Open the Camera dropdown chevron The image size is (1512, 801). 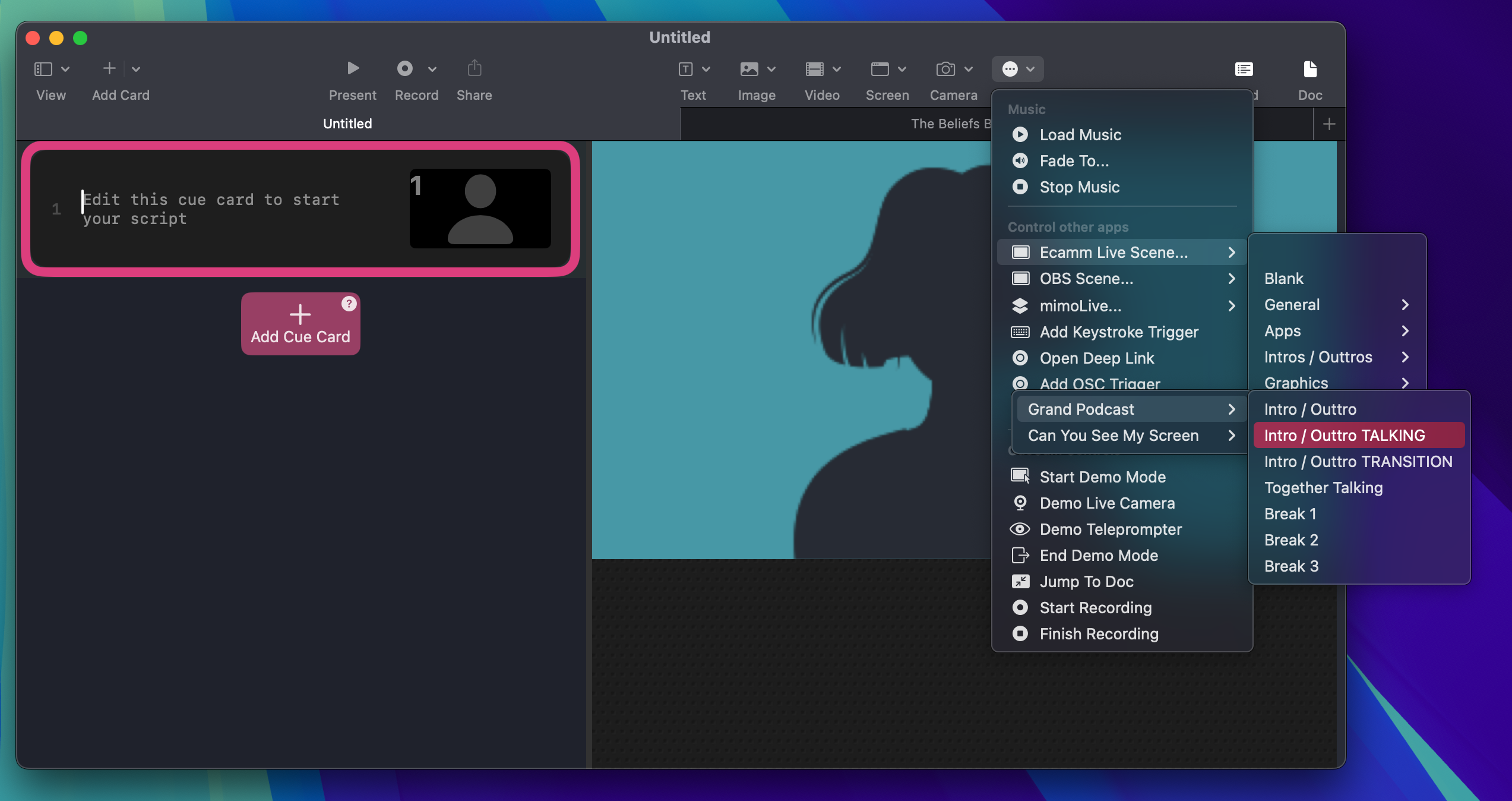pos(969,69)
